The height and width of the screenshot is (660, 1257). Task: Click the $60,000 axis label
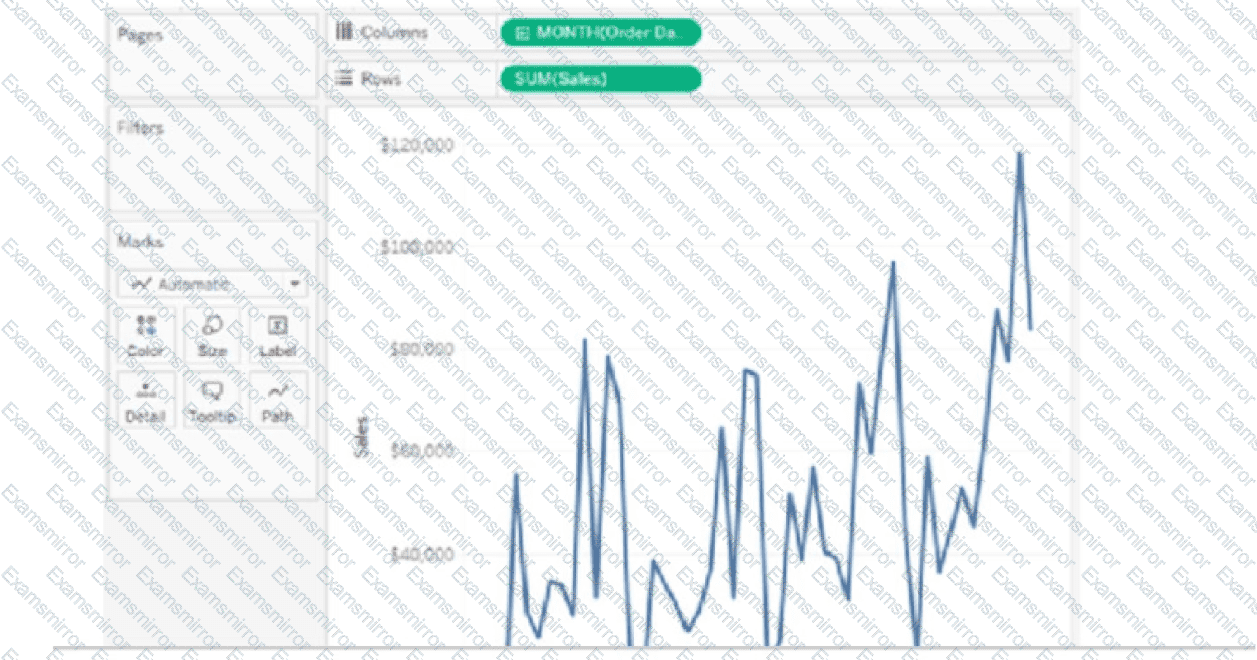point(421,451)
